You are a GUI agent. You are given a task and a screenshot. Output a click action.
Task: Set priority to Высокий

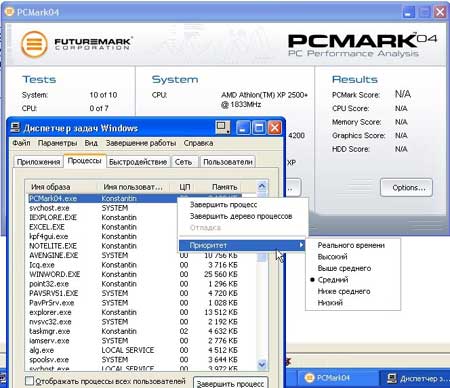(353, 257)
